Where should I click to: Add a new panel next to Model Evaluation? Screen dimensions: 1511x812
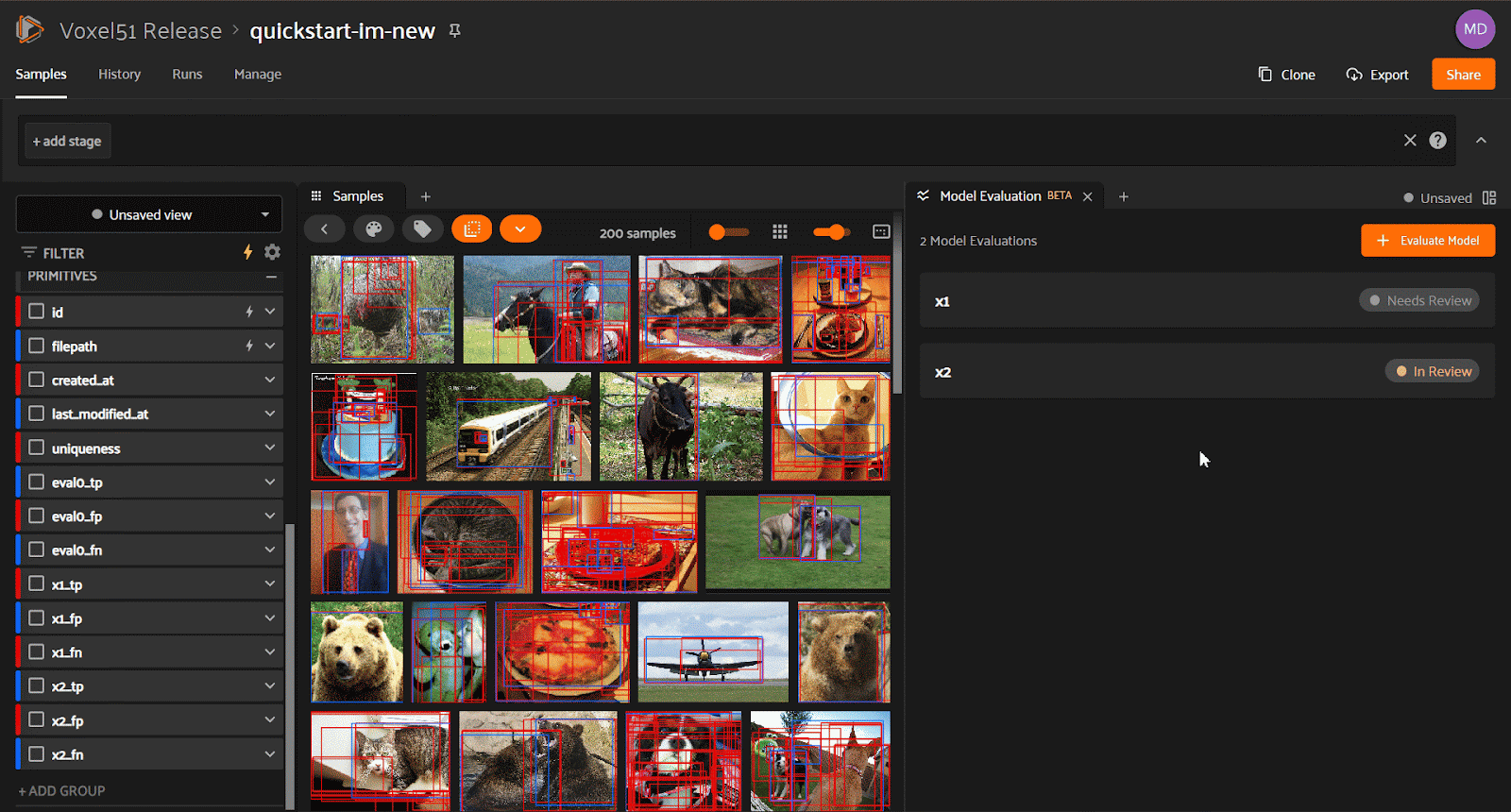(x=1124, y=196)
